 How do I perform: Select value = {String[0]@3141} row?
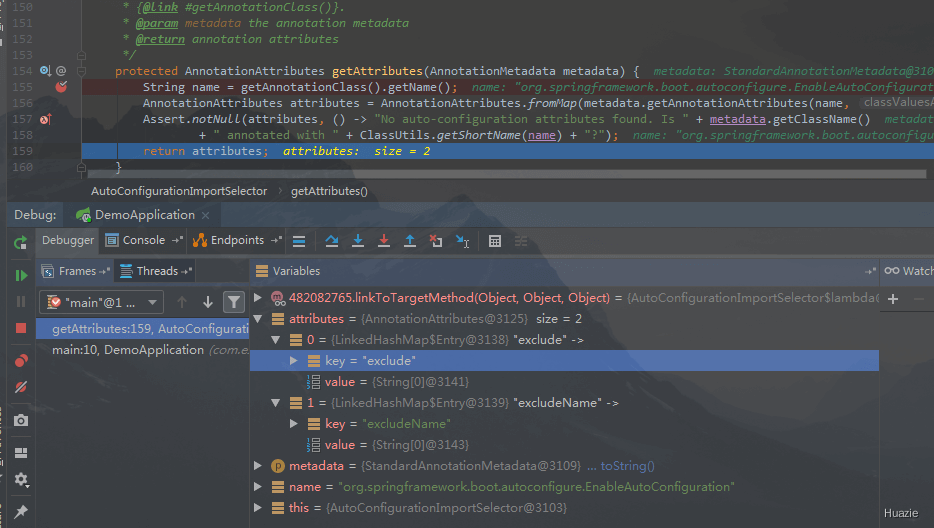click(x=564, y=382)
